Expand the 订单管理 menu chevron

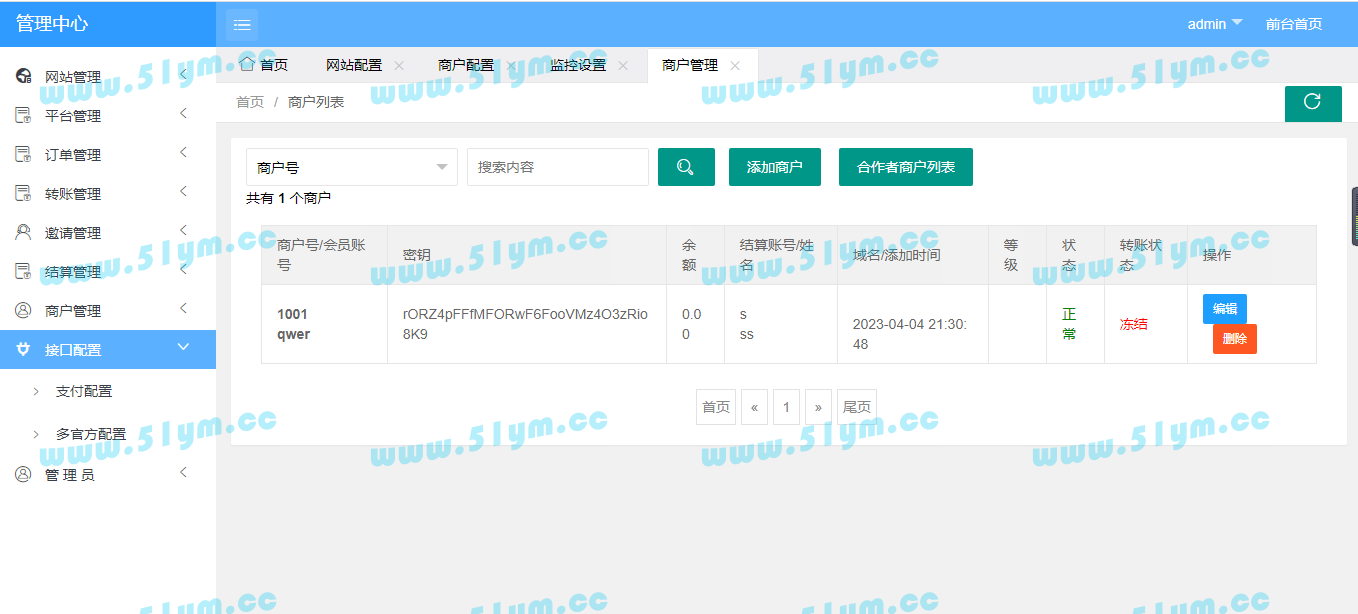[183, 152]
